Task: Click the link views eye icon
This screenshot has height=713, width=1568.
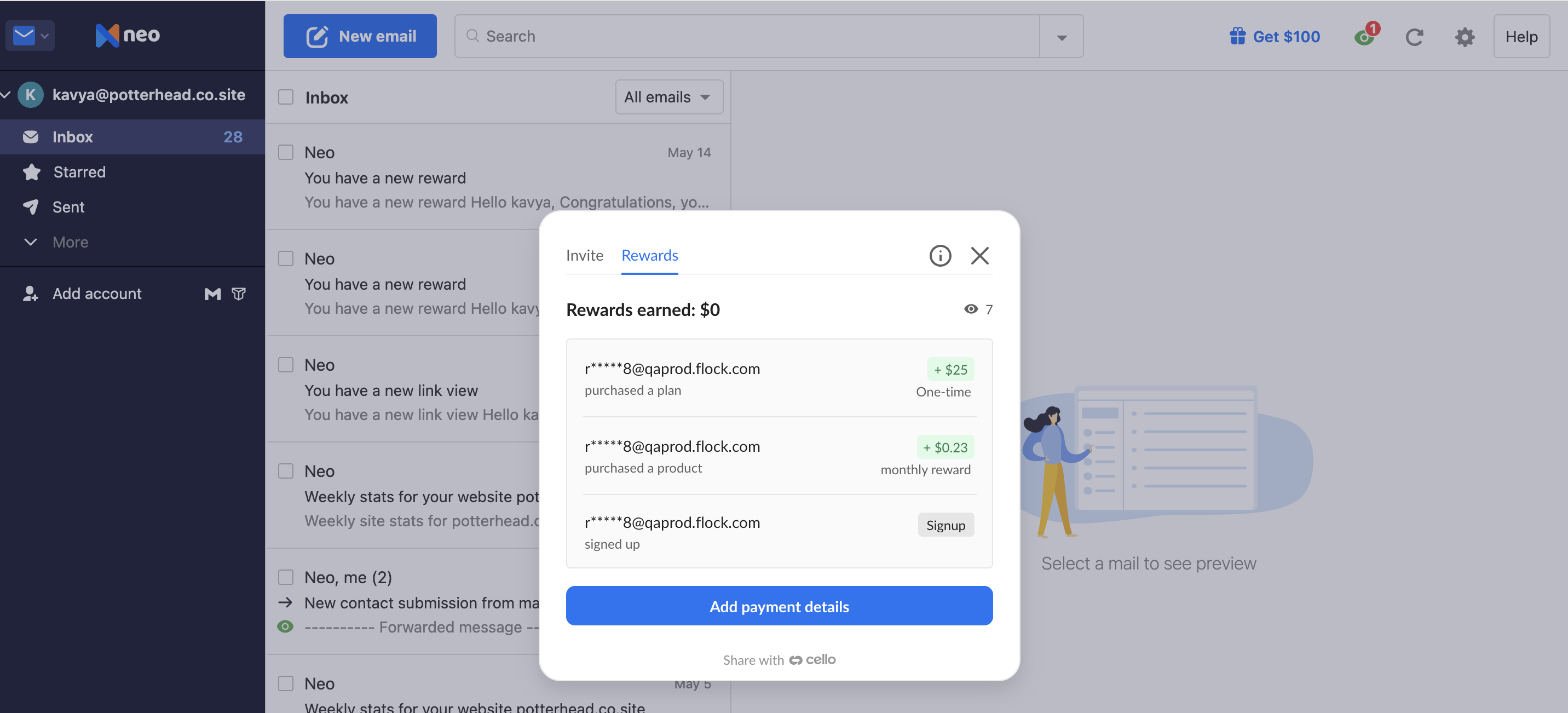Action: click(x=971, y=309)
